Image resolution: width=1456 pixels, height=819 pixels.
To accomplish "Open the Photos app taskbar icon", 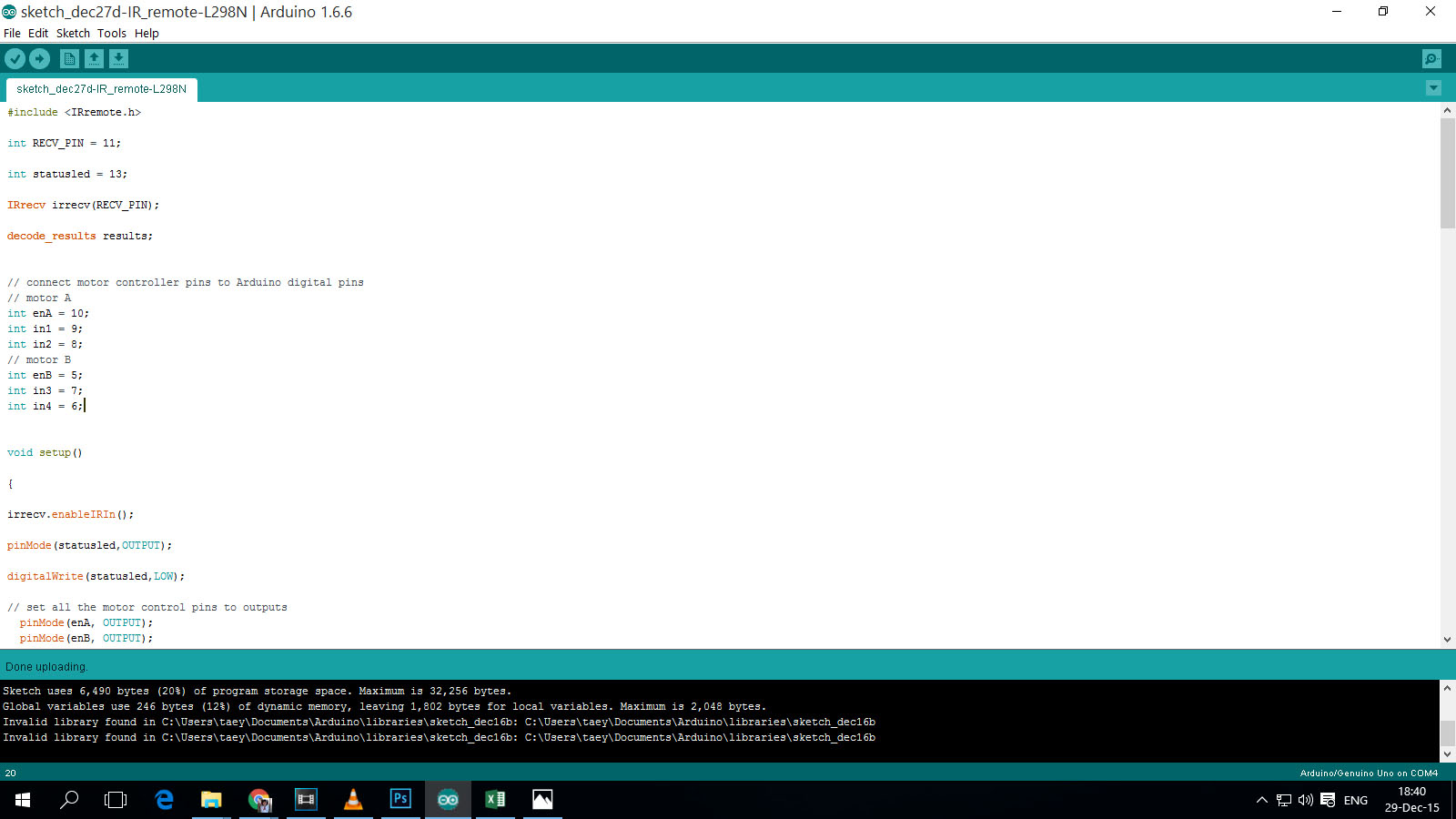I will (542, 800).
